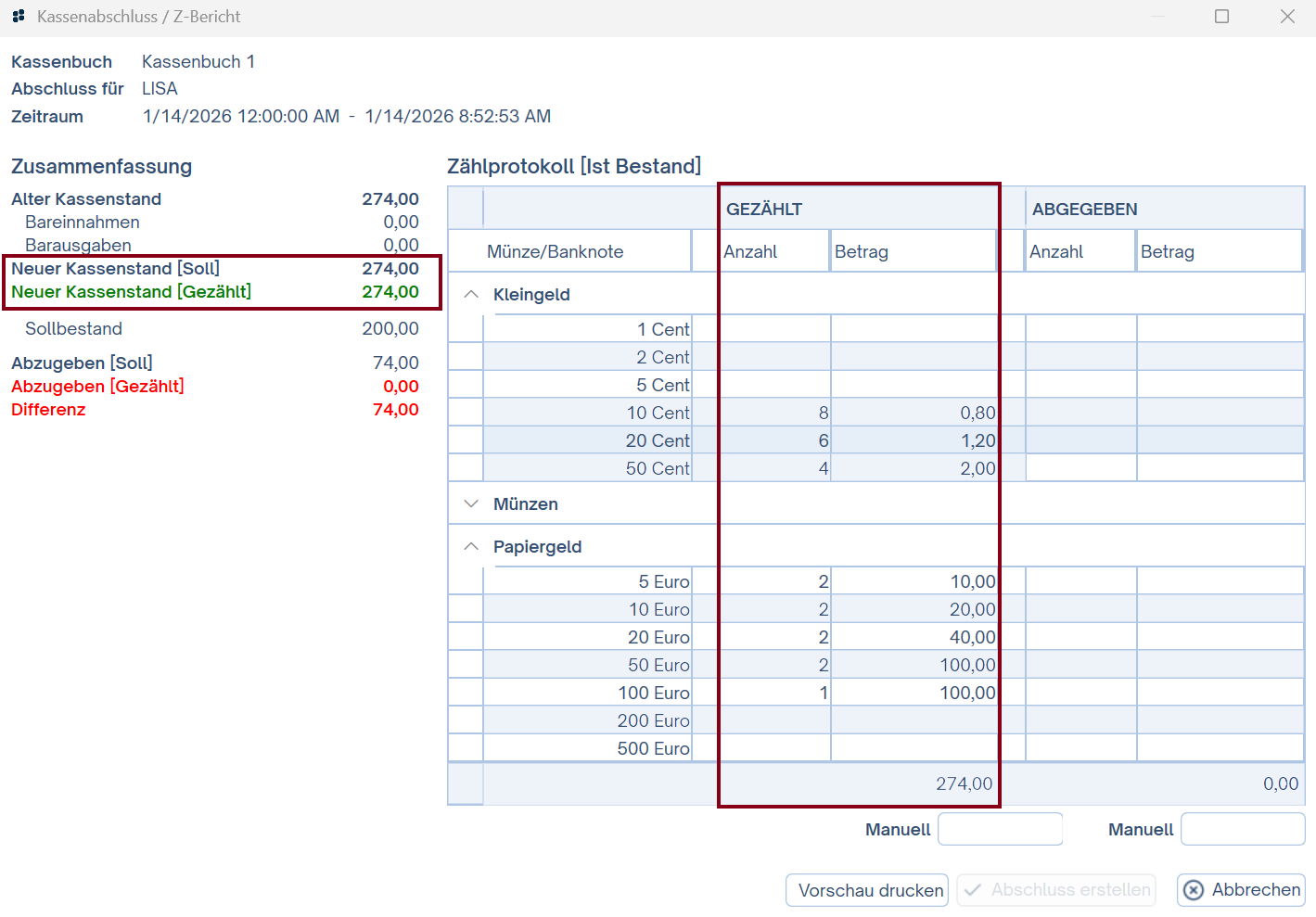Select the Gezählt Anzahl cell for 10 Cent
1316x917 pixels.
click(x=775, y=413)
